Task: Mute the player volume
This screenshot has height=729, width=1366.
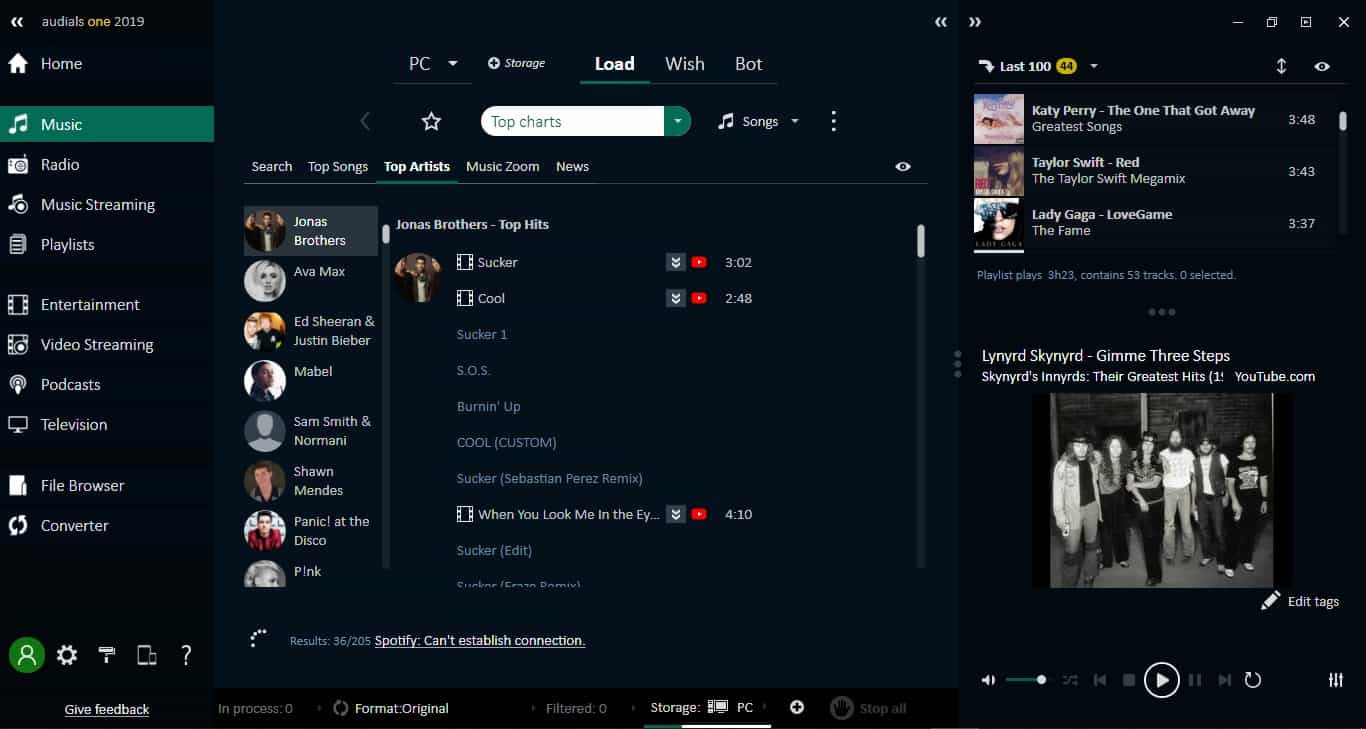Action: (x=988, y=680)
